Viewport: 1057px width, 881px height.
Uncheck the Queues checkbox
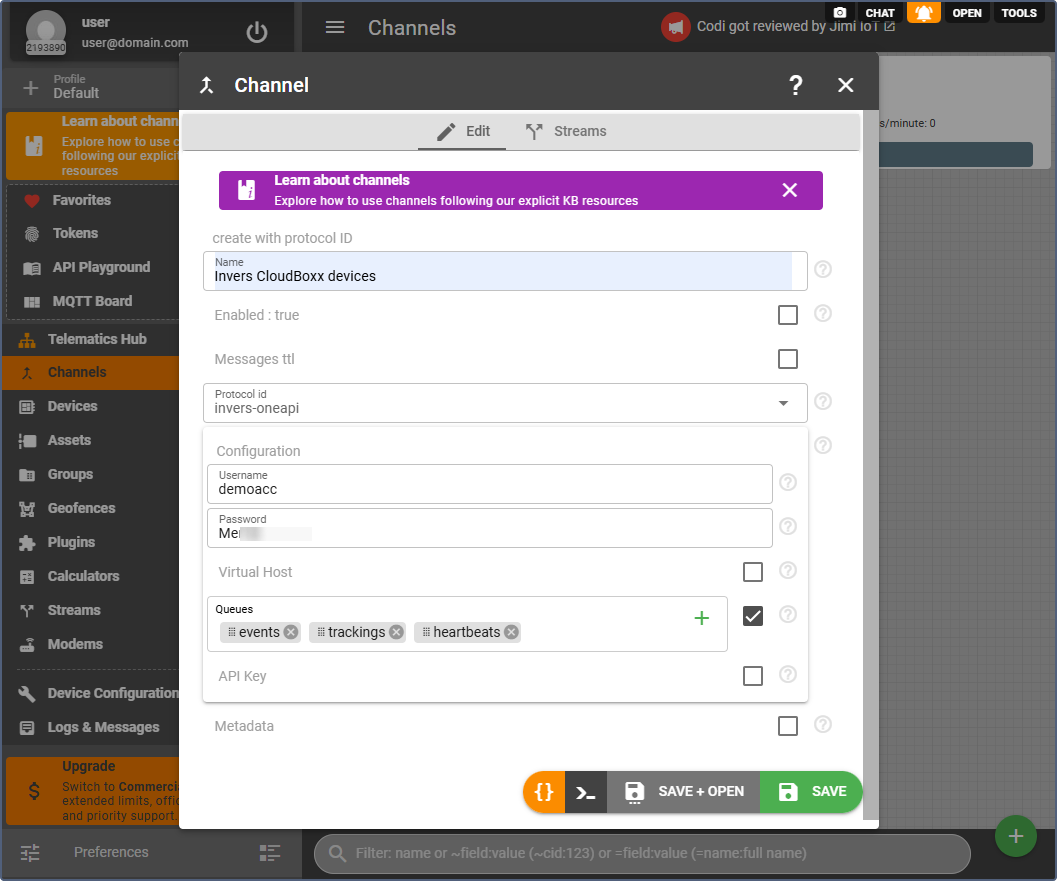[x=753, y=616]
